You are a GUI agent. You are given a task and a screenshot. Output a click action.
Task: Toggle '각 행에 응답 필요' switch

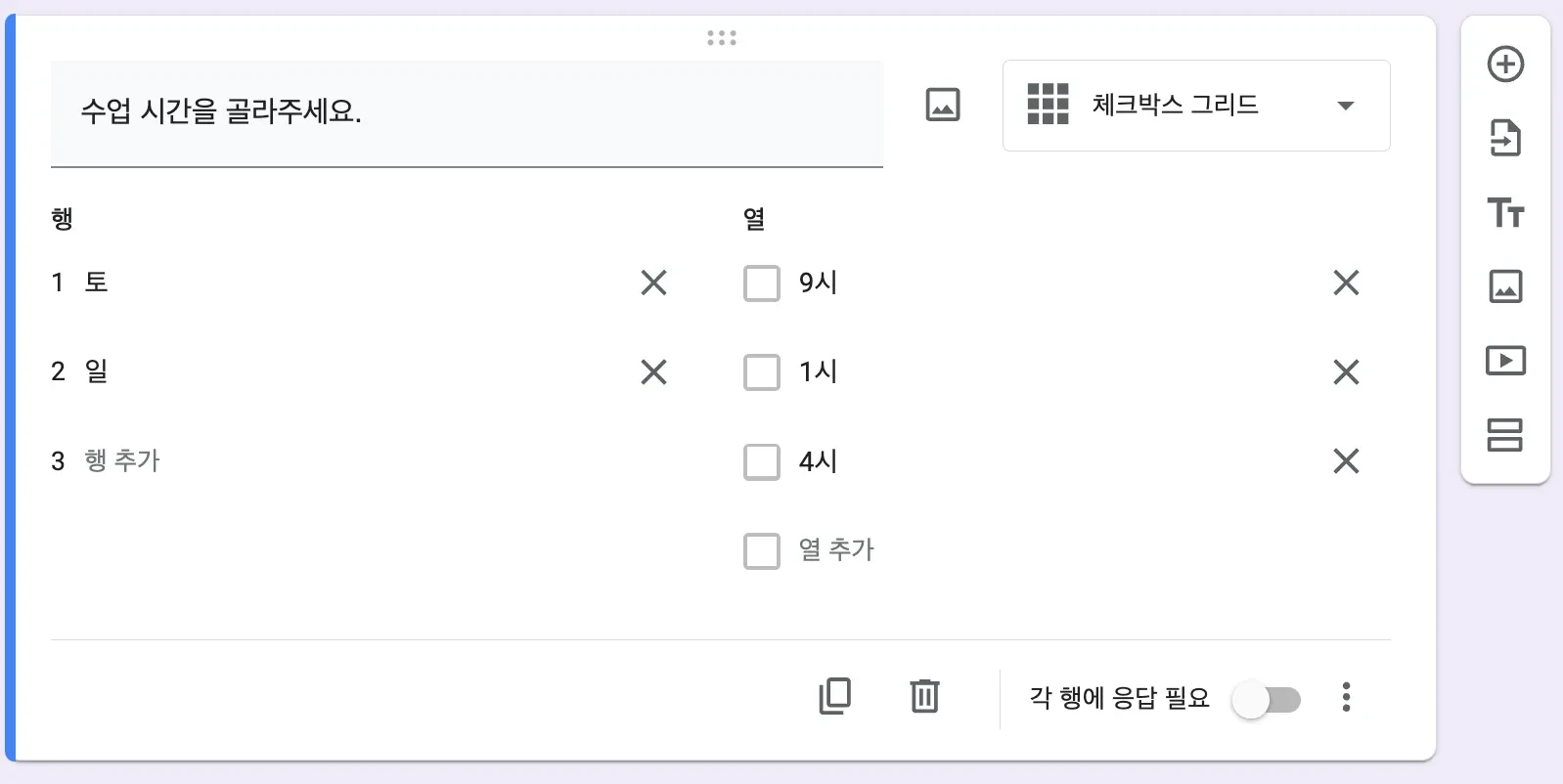1266,699
